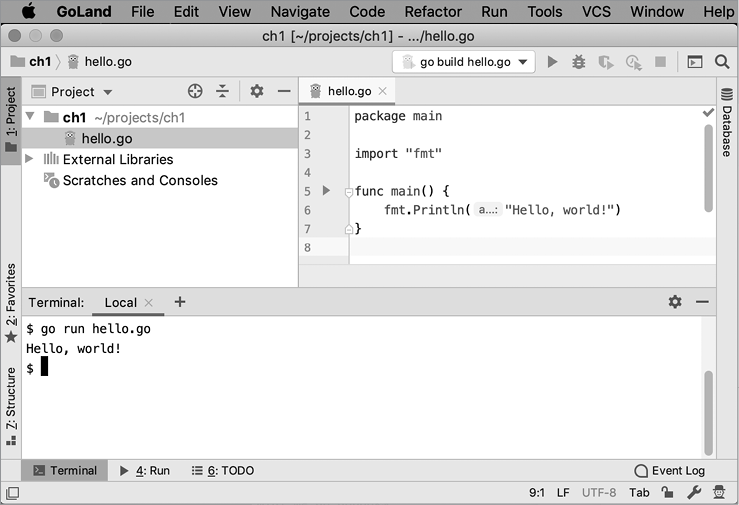Collapse all in the Project panel

tap(222, 91)
